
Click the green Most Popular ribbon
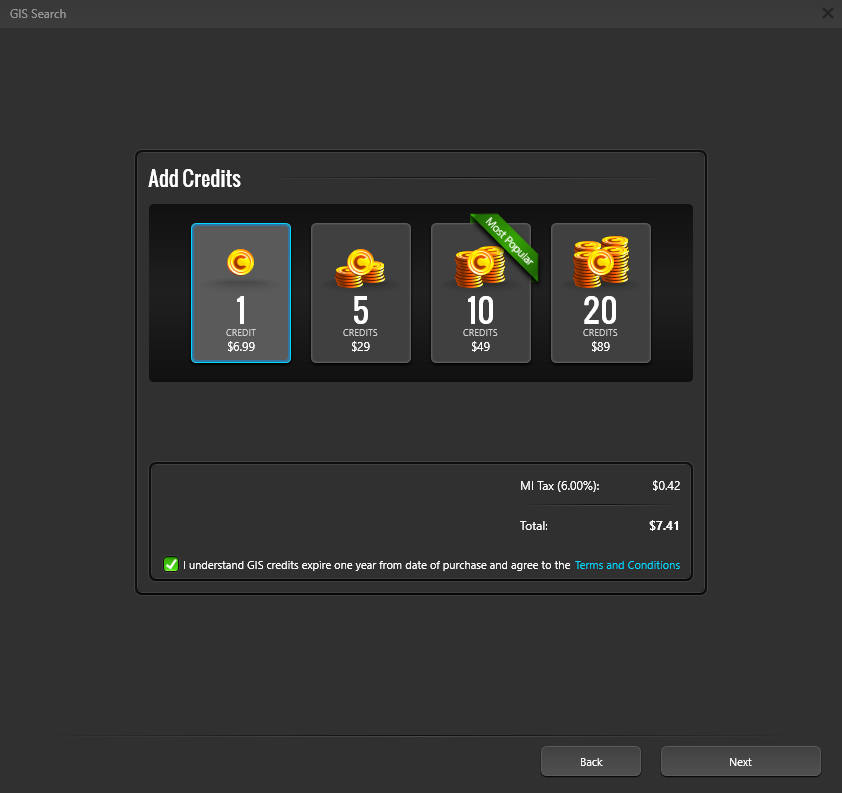506,246
